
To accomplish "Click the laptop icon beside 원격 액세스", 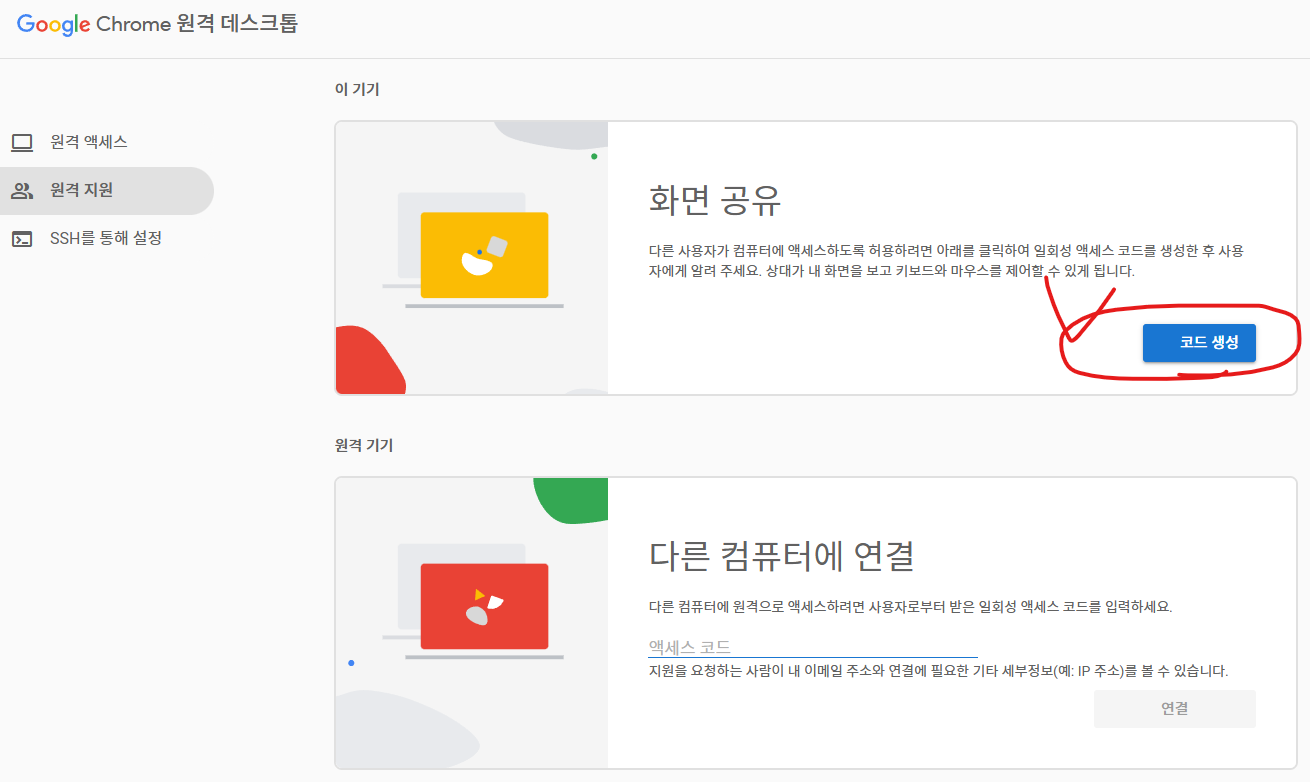I will point(22,143).
